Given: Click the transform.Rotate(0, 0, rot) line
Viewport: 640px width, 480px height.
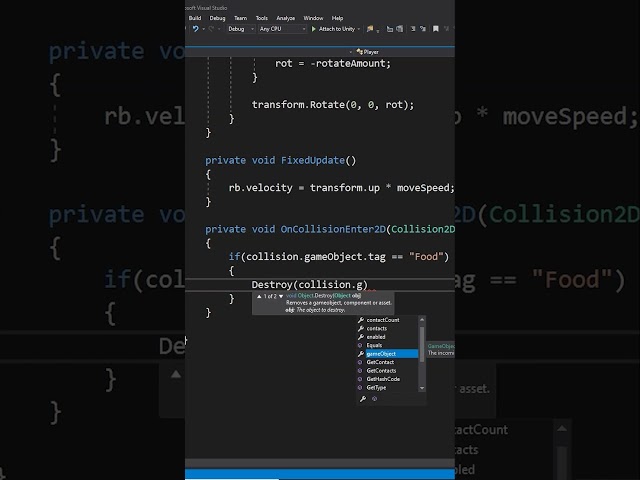Looking at the screenshot, I should (x=333, y=105).
